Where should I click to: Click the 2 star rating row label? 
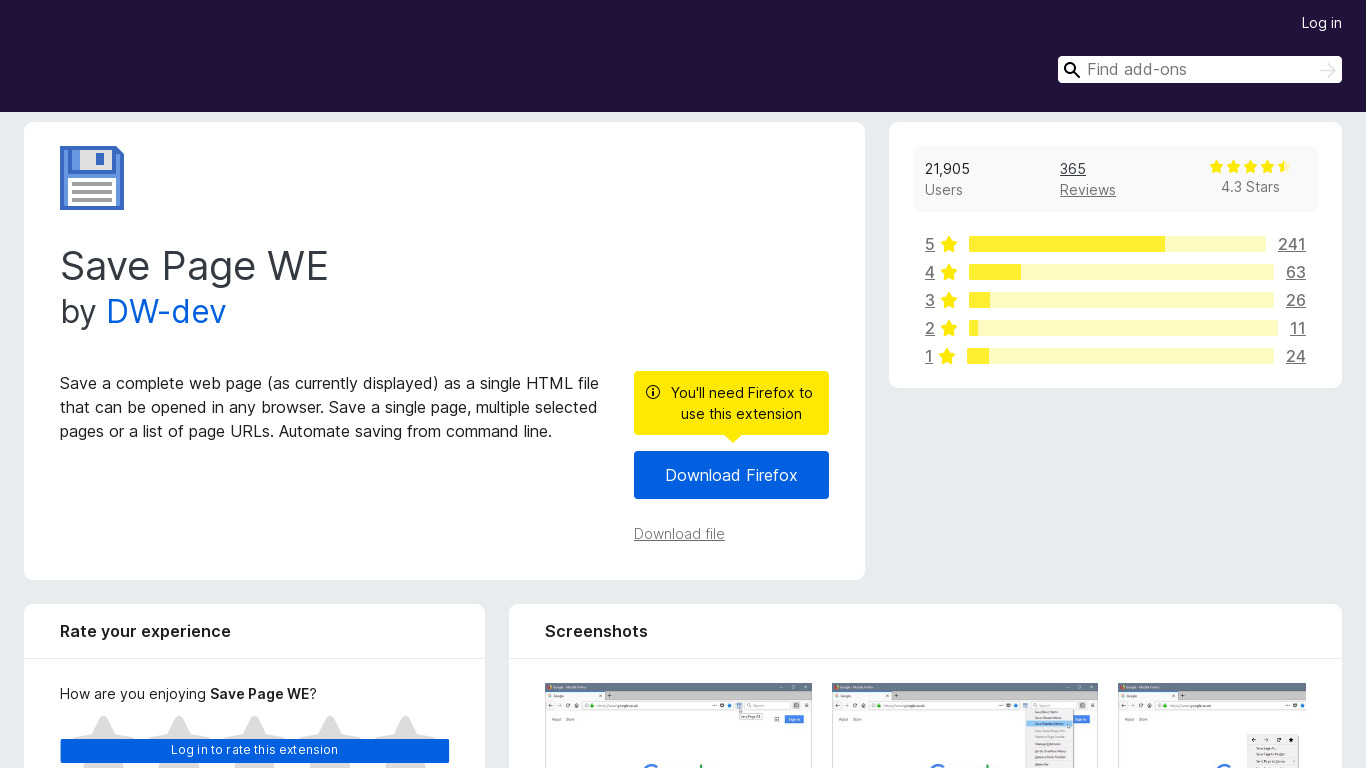click(930, 328)
